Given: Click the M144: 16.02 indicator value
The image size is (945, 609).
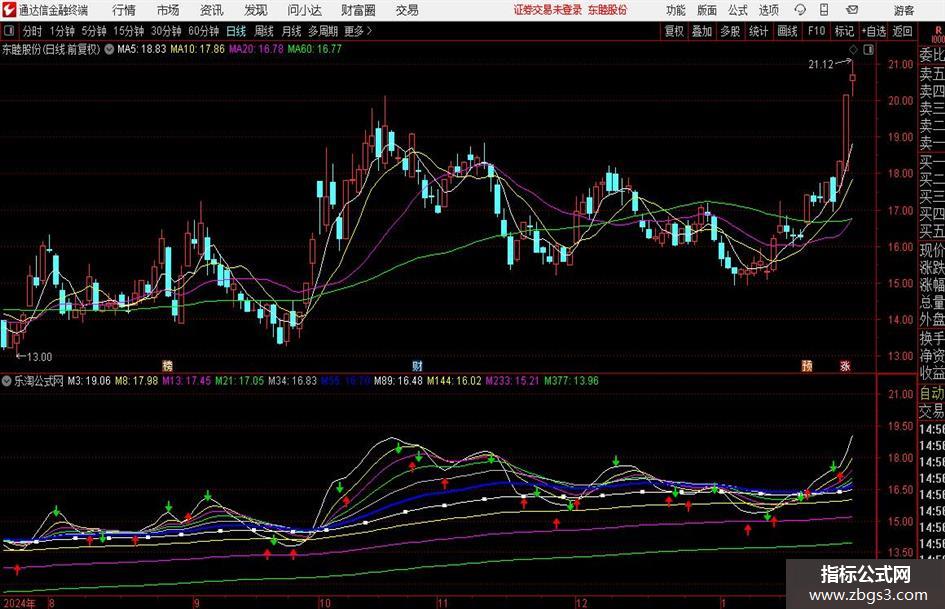Looking at the screenshot, I should [x=454, y=381].
